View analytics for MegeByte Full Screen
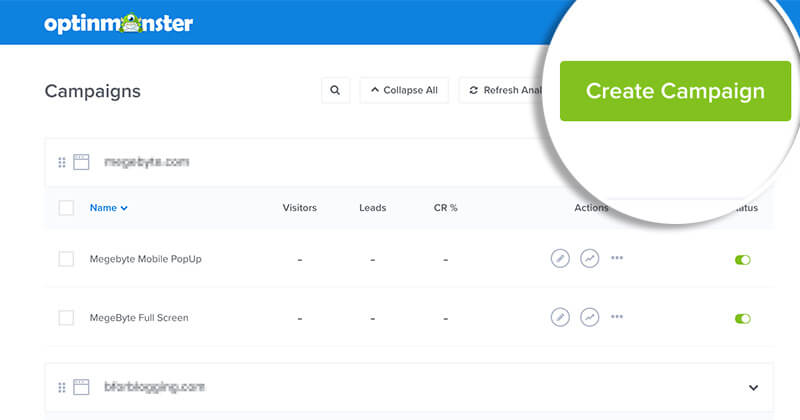The image size is (800, 420). coord(589,317)
